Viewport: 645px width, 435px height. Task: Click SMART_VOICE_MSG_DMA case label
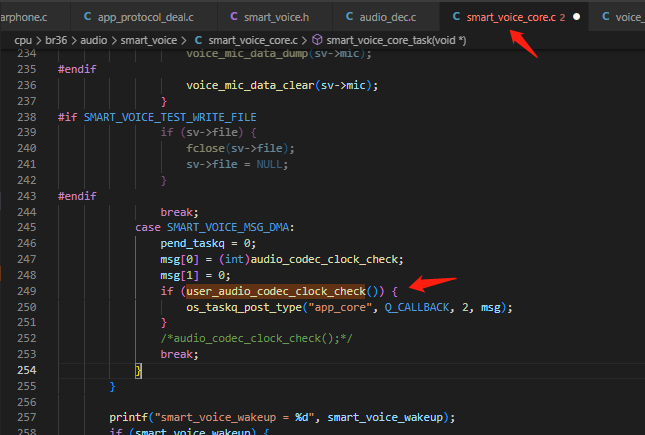coord(228,227)
